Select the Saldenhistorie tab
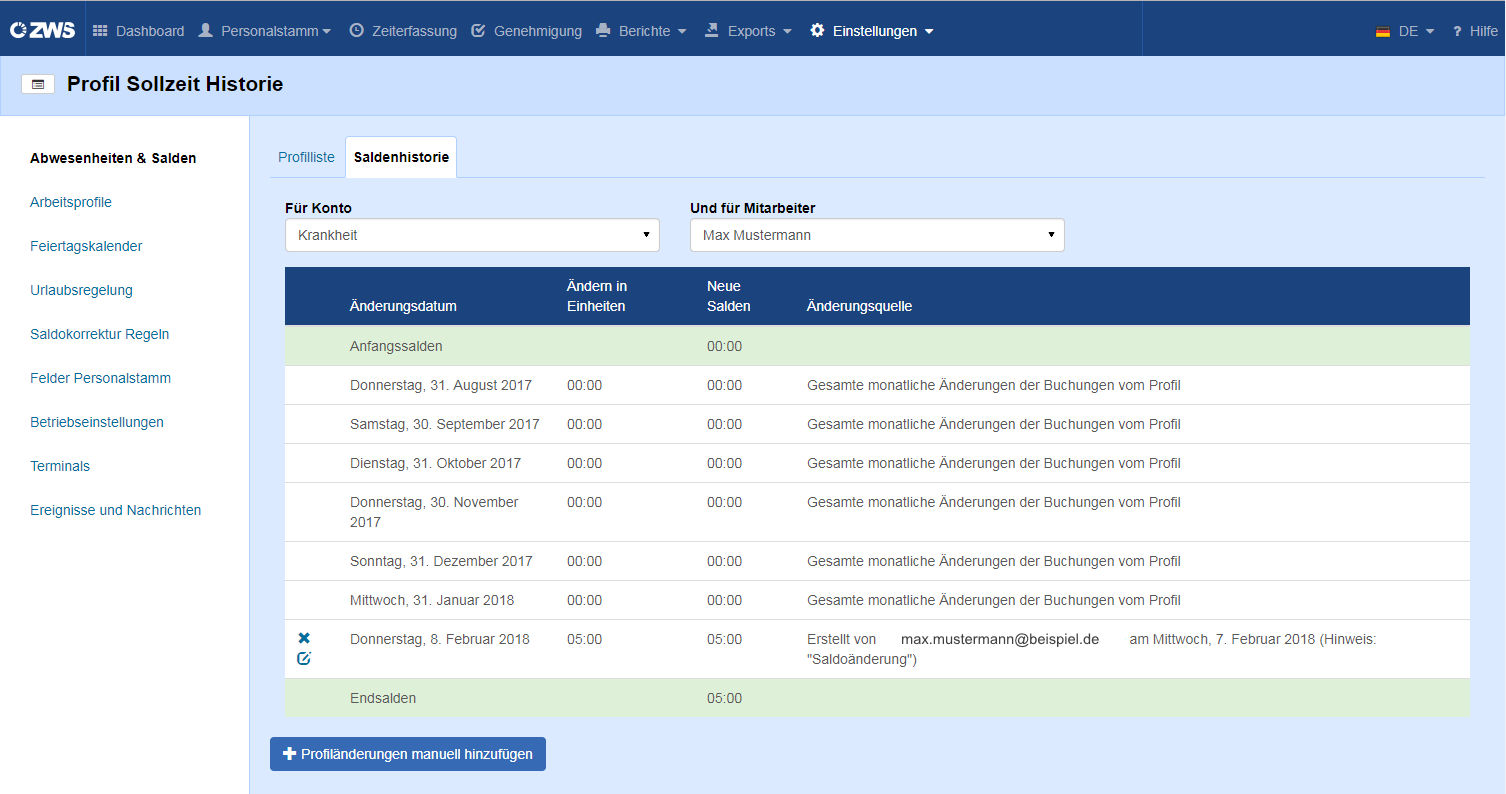The width and height of the screenshot is (1506, 794). (401, 157)
